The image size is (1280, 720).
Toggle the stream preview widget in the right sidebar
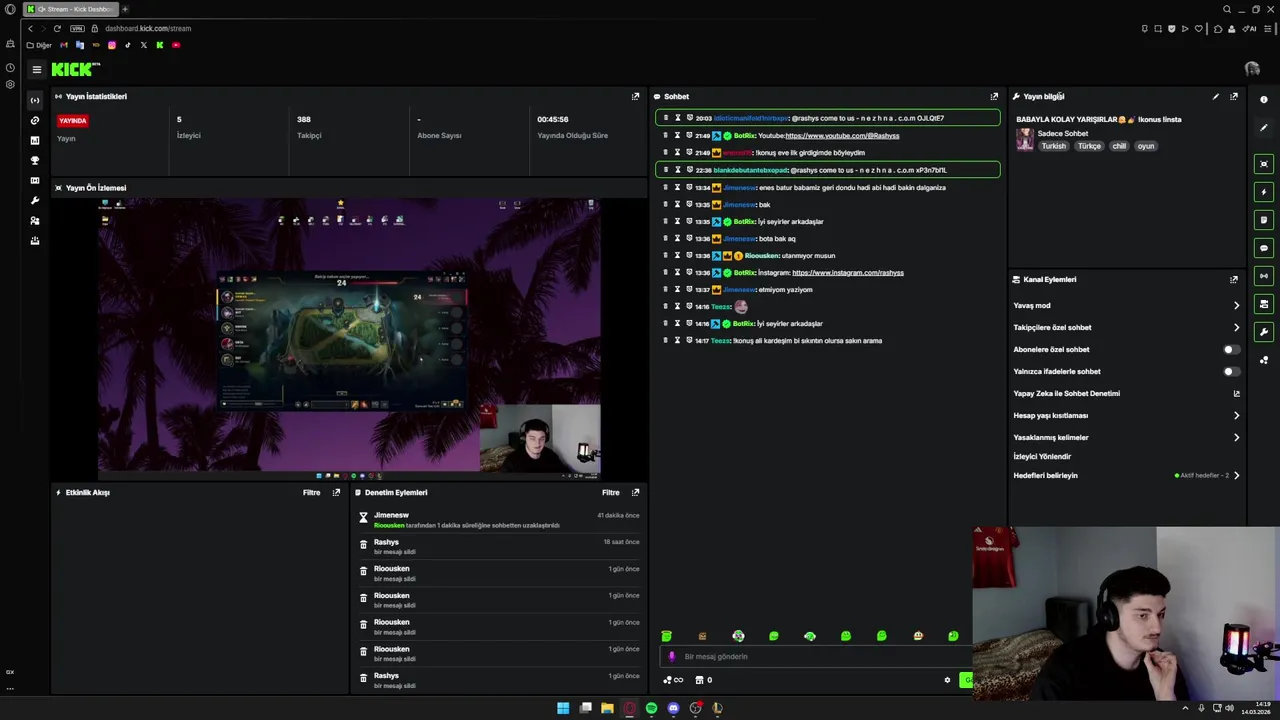[1264, 164]
